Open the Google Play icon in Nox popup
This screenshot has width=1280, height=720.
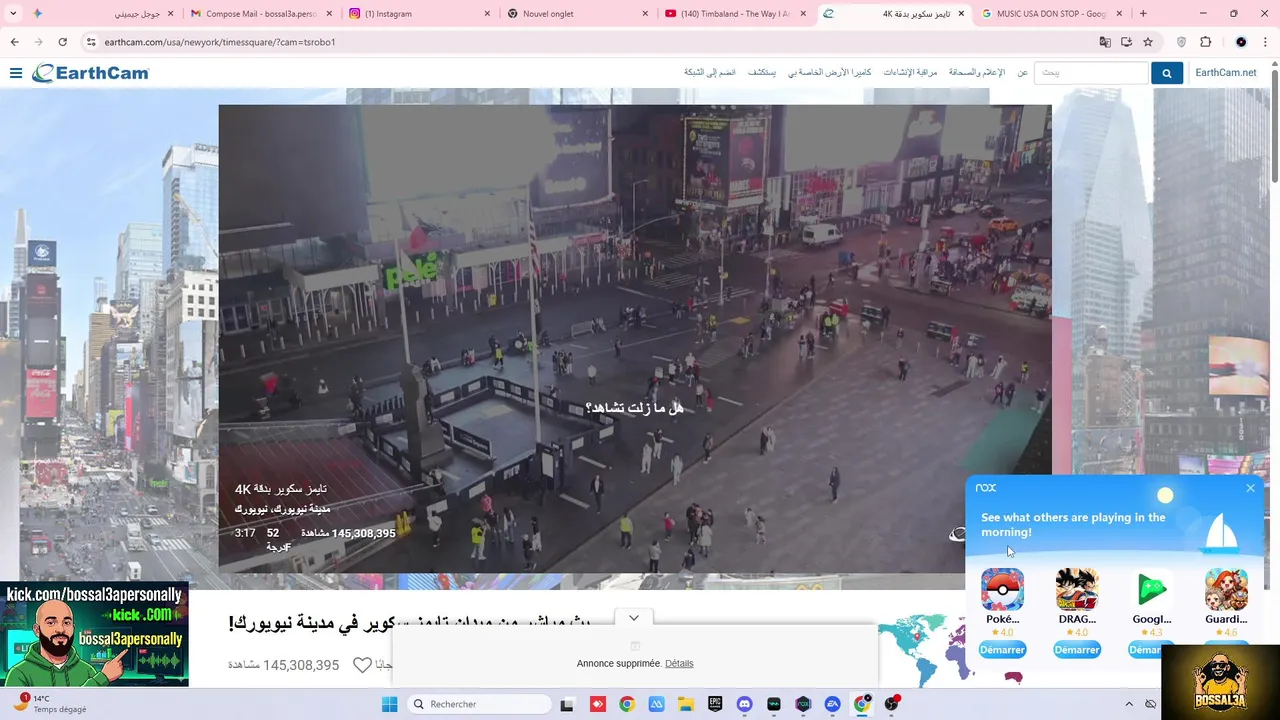pos(1151,589)
